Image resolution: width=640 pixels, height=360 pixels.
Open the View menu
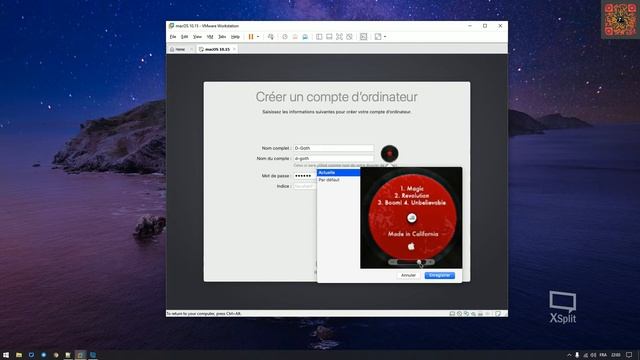coord(197,37)
